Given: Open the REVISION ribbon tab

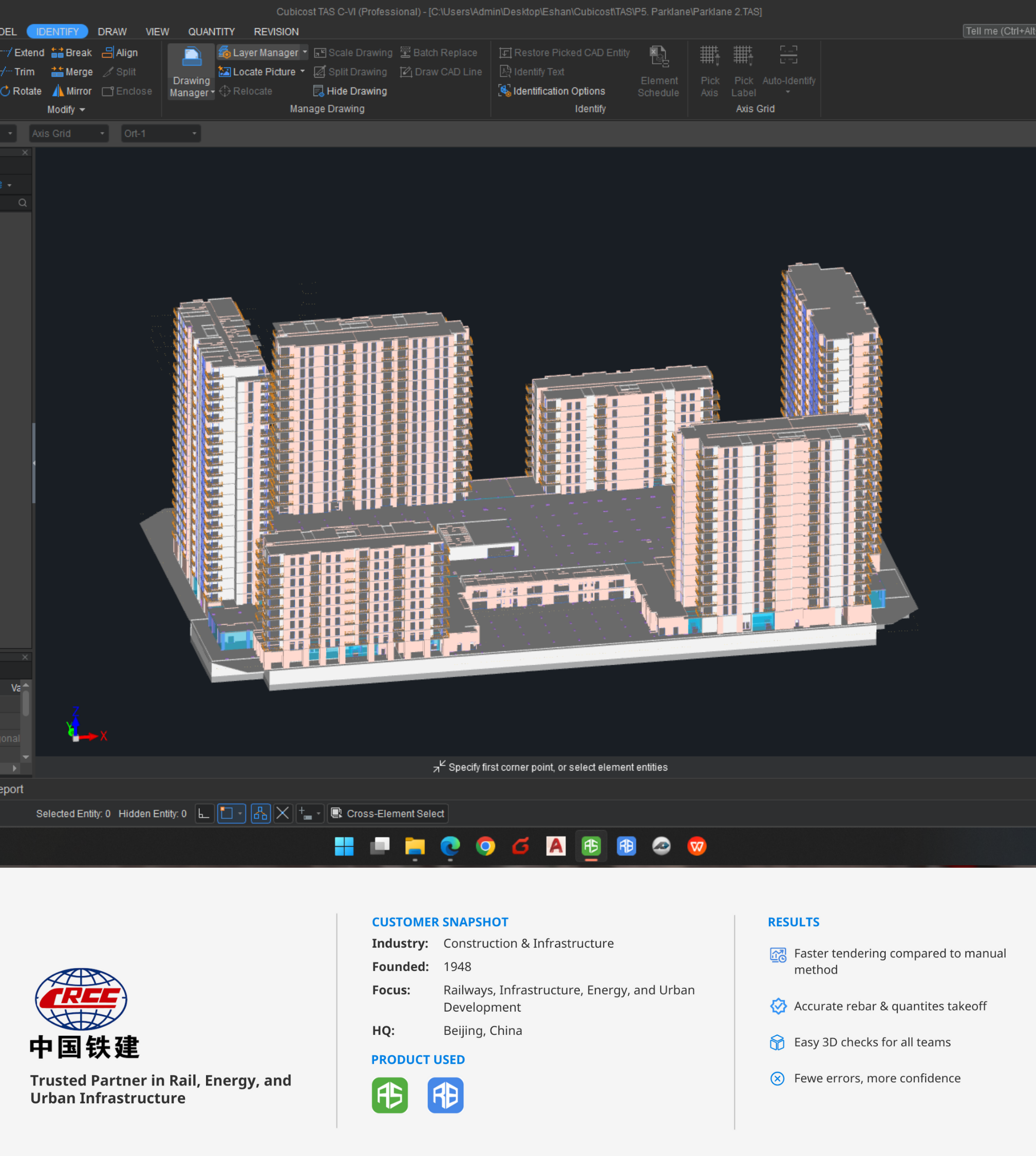Looking at the screenshot, I should pos(276,31).
